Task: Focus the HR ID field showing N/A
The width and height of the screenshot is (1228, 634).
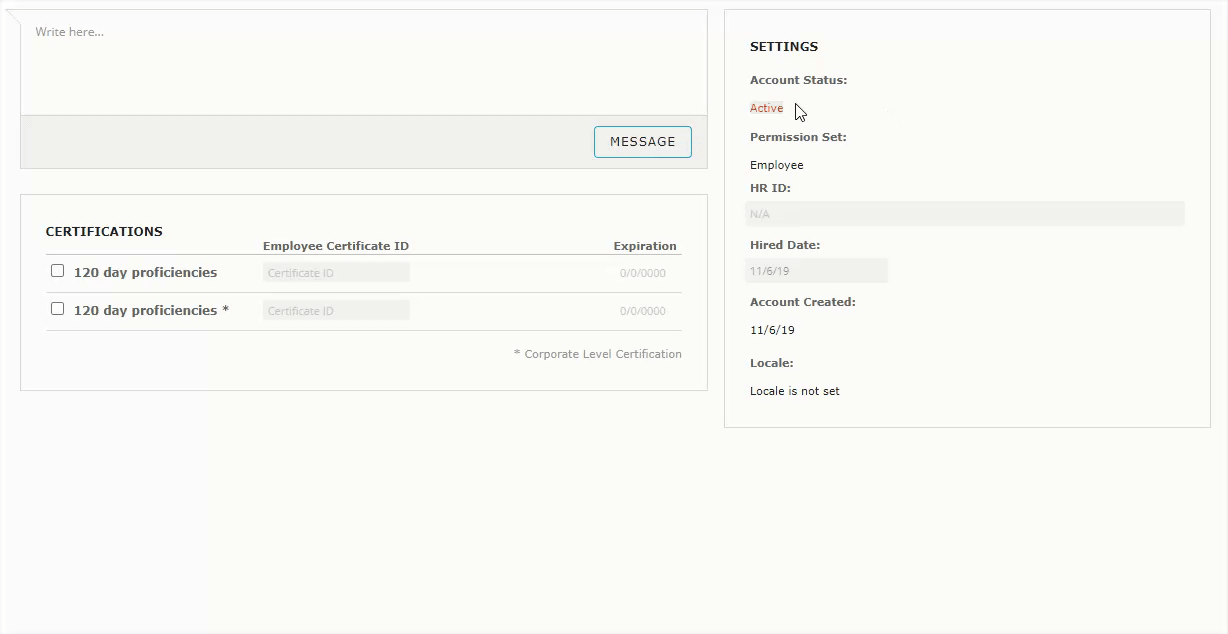Action: click(964, 214)
